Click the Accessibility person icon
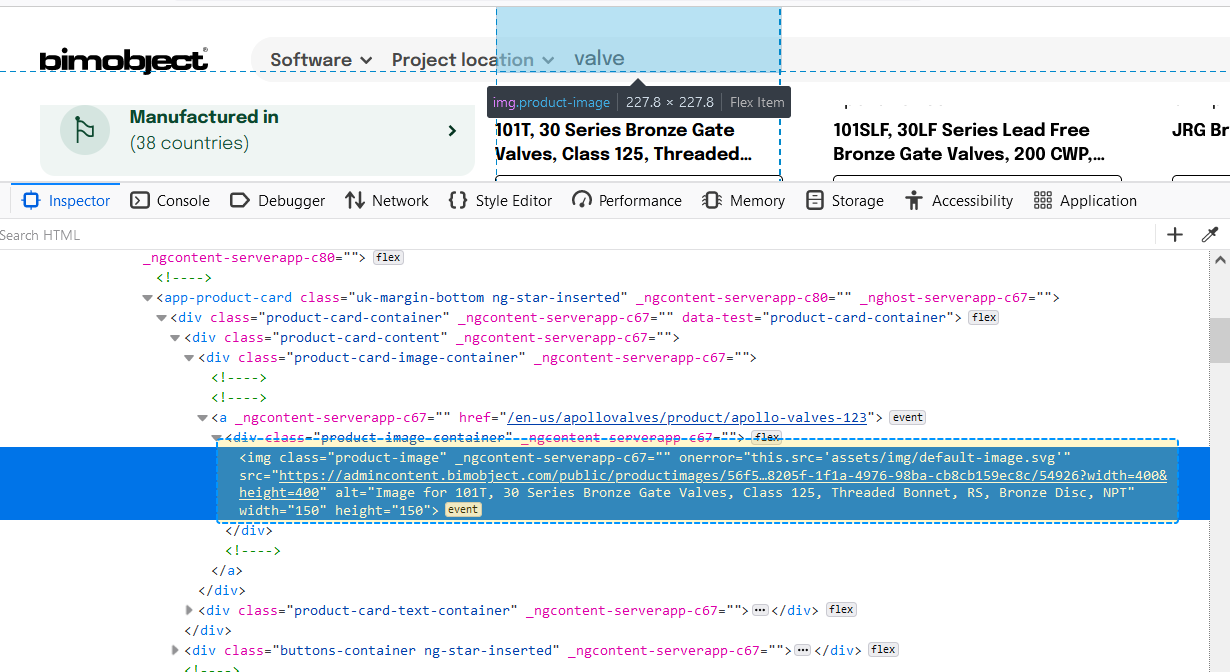The width and height of the screenshot is (1230, 672). 914,201
